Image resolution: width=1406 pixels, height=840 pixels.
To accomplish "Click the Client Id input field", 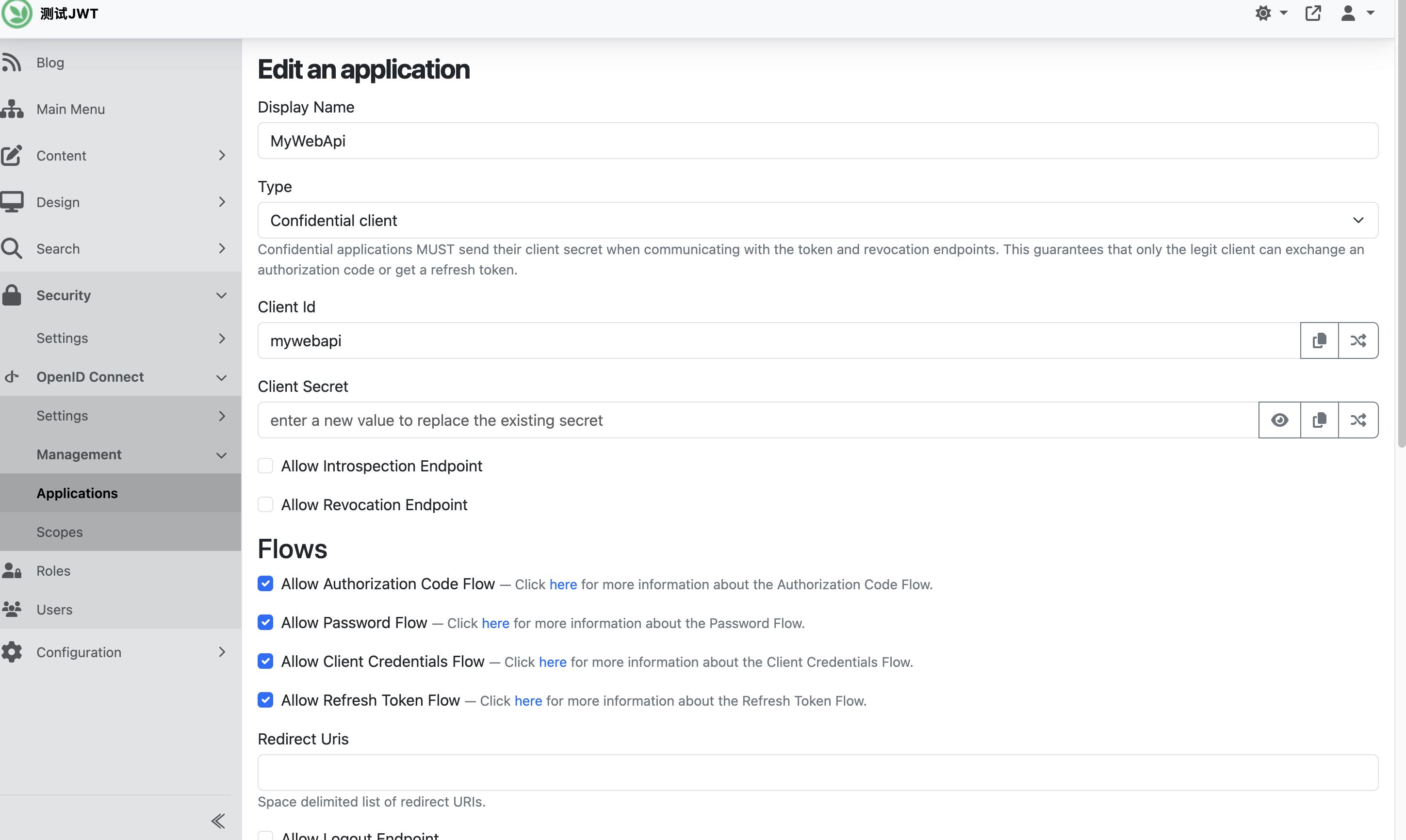I will (x=779, y=340).
